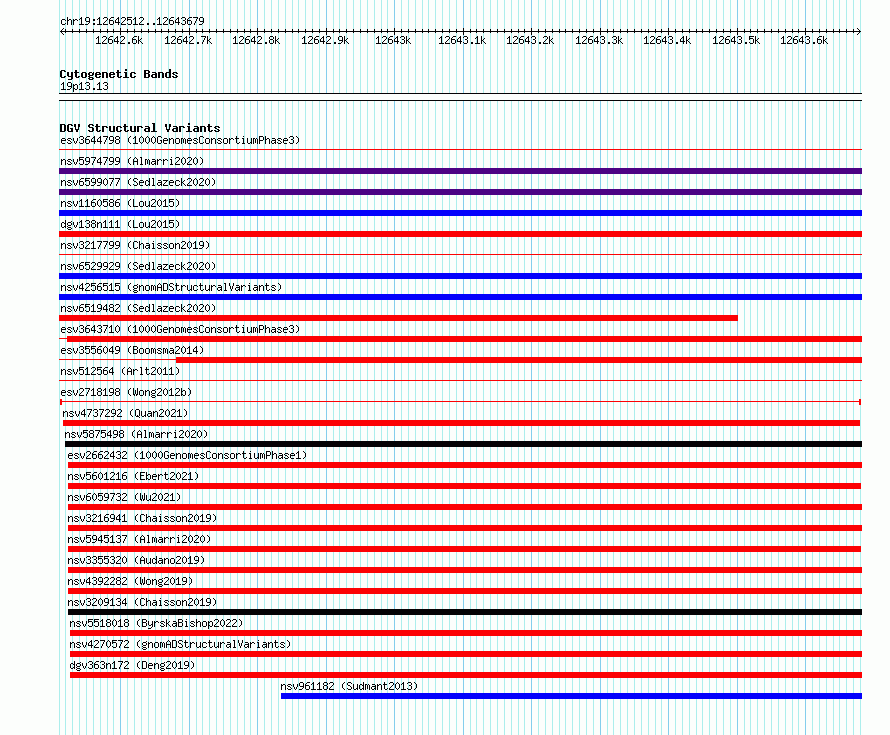Select the nsv5601216 (Ebert2021) label
This screenshot has height=735, width=890.
tap(133, 476)
